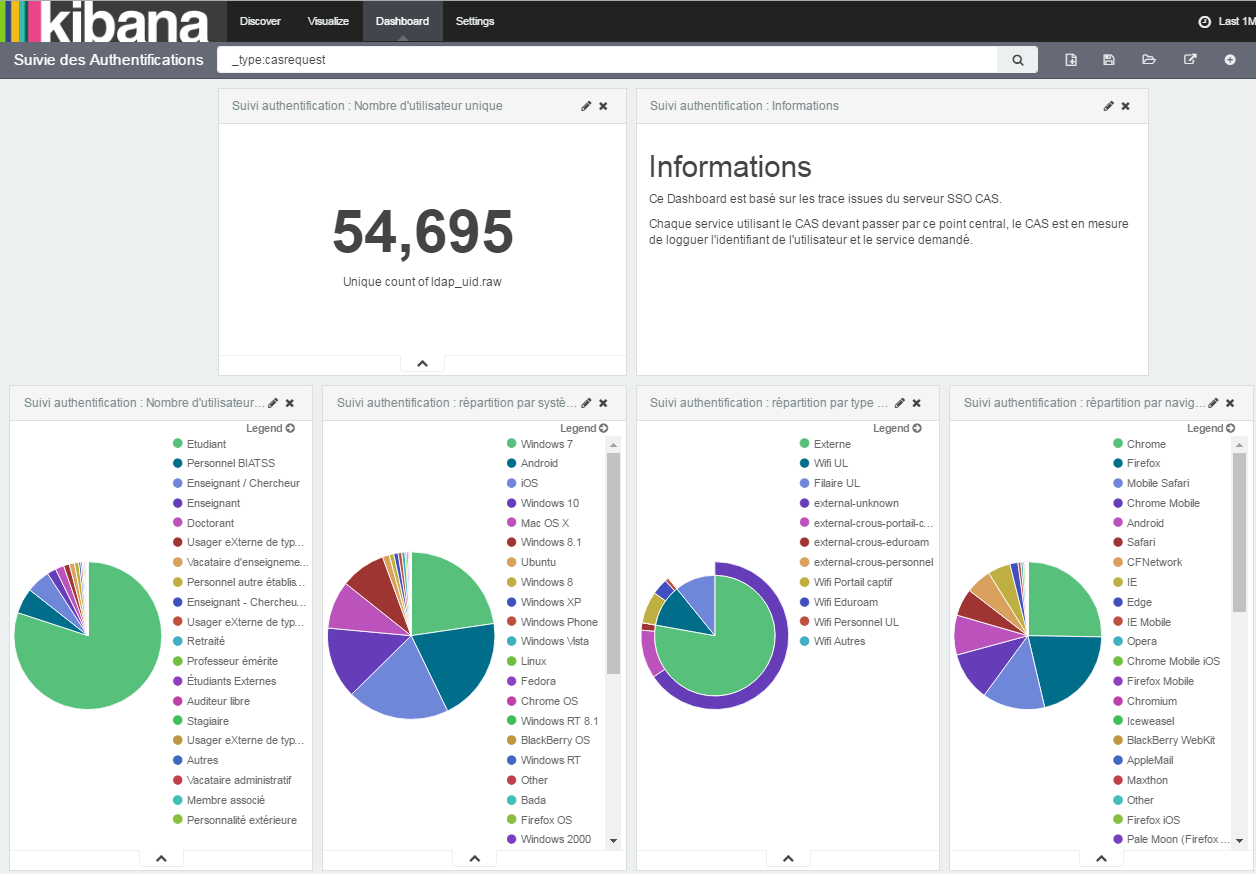The height and width of the screenshot is (874, 1256).
Task: Hide the Legend on the operating system chart
Action: click(583, 428)
